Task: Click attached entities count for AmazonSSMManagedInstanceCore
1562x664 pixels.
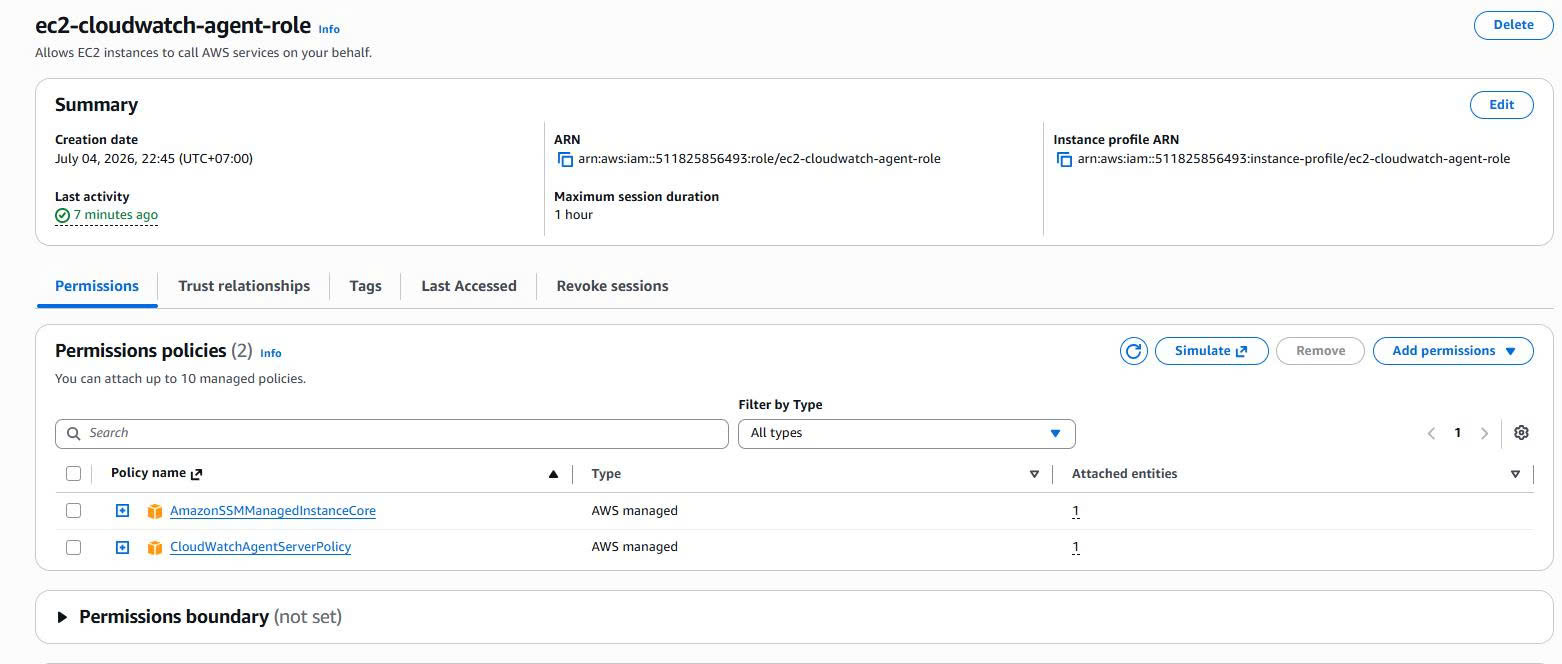Action: coord(1075,511)
